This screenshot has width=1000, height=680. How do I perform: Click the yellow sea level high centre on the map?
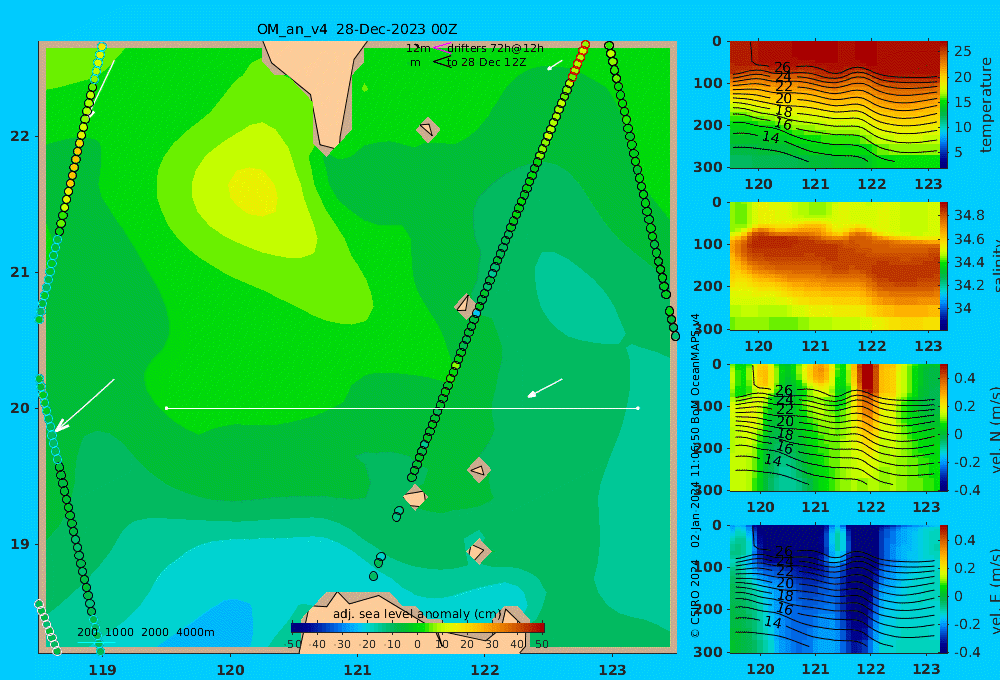(x=253, y=191)
